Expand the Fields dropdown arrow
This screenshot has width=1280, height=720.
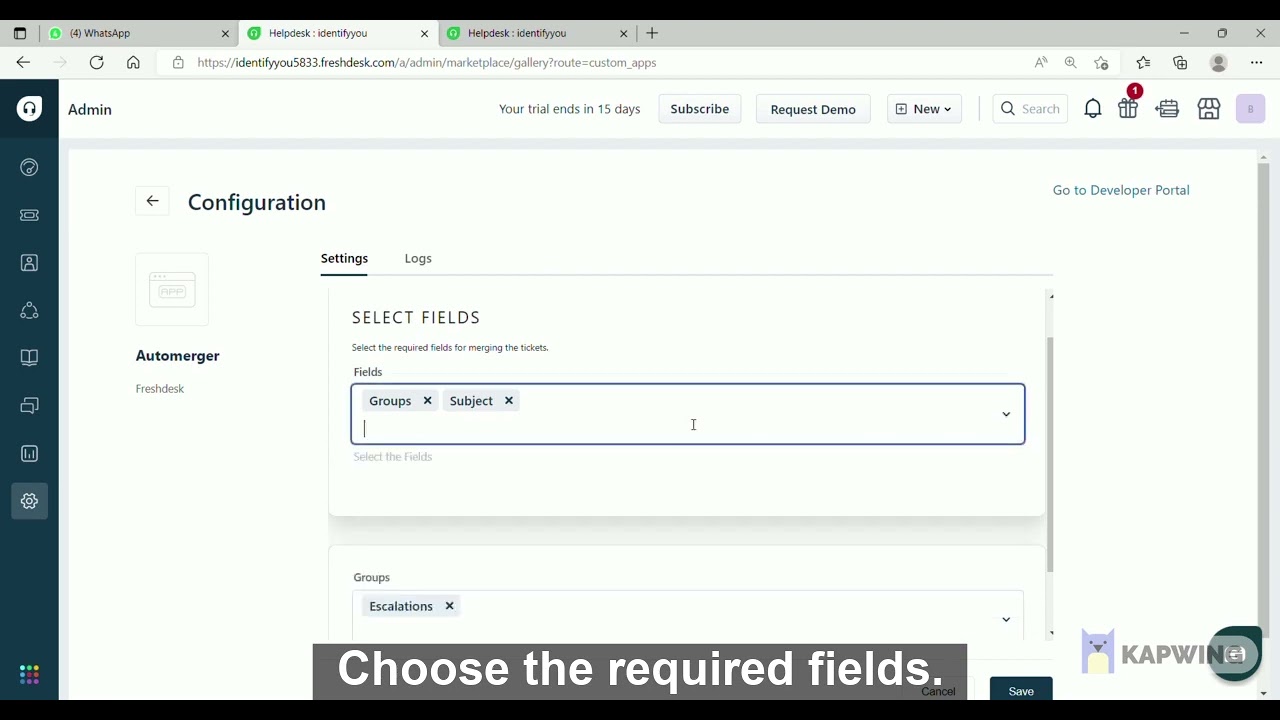pyautogui.click(x=1006, y=414)
